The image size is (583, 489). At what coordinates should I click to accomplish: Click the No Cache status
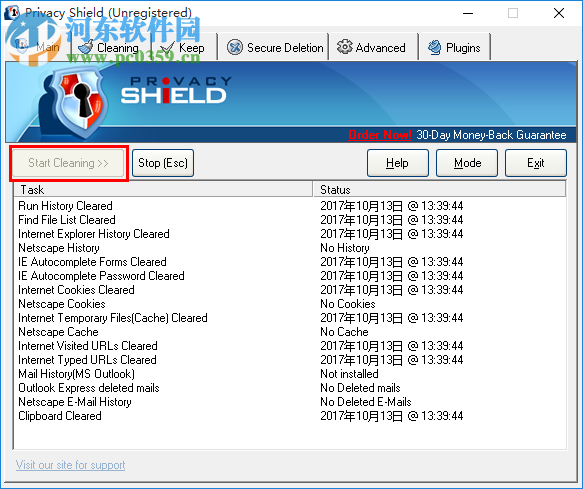point(344,332)
